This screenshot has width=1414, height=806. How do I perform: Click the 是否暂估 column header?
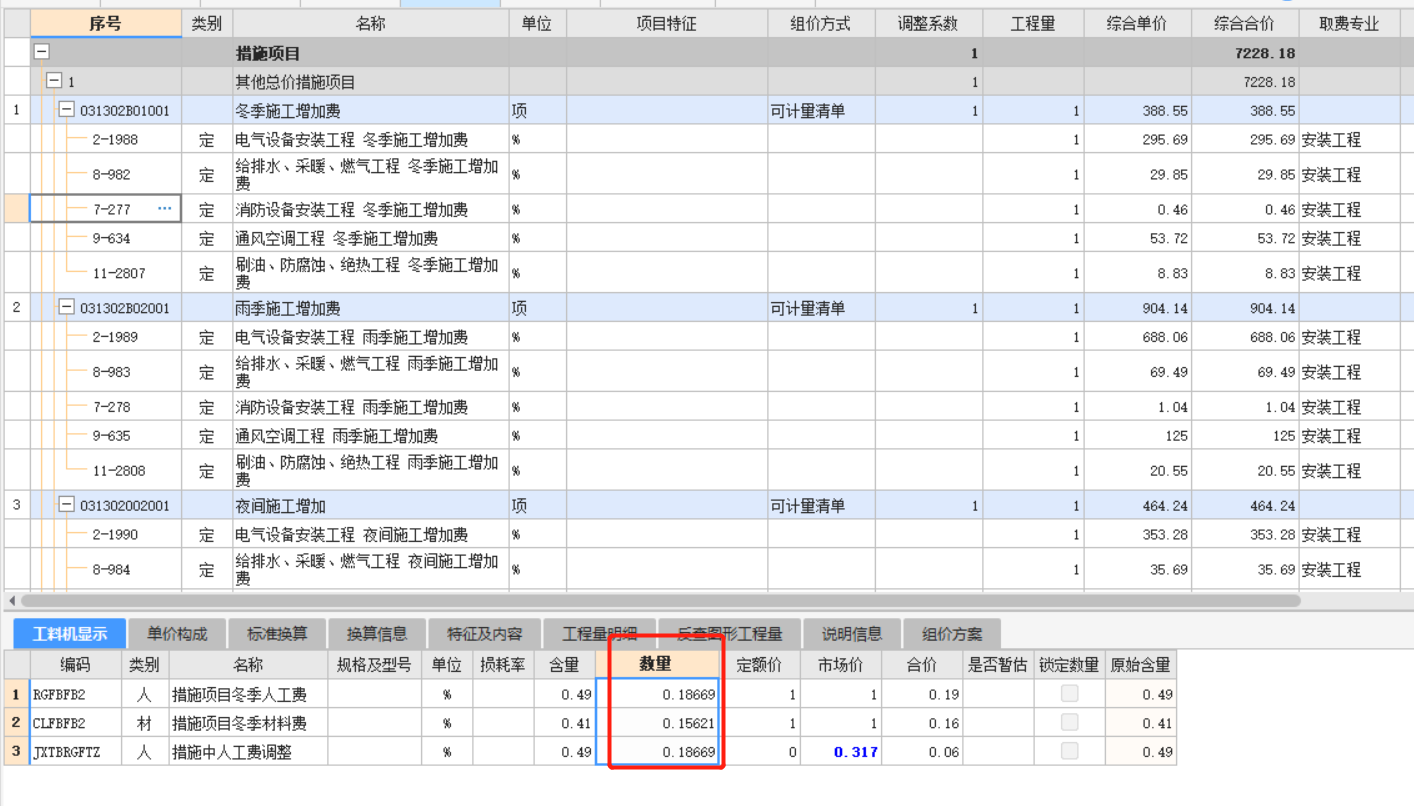point(998,664)
